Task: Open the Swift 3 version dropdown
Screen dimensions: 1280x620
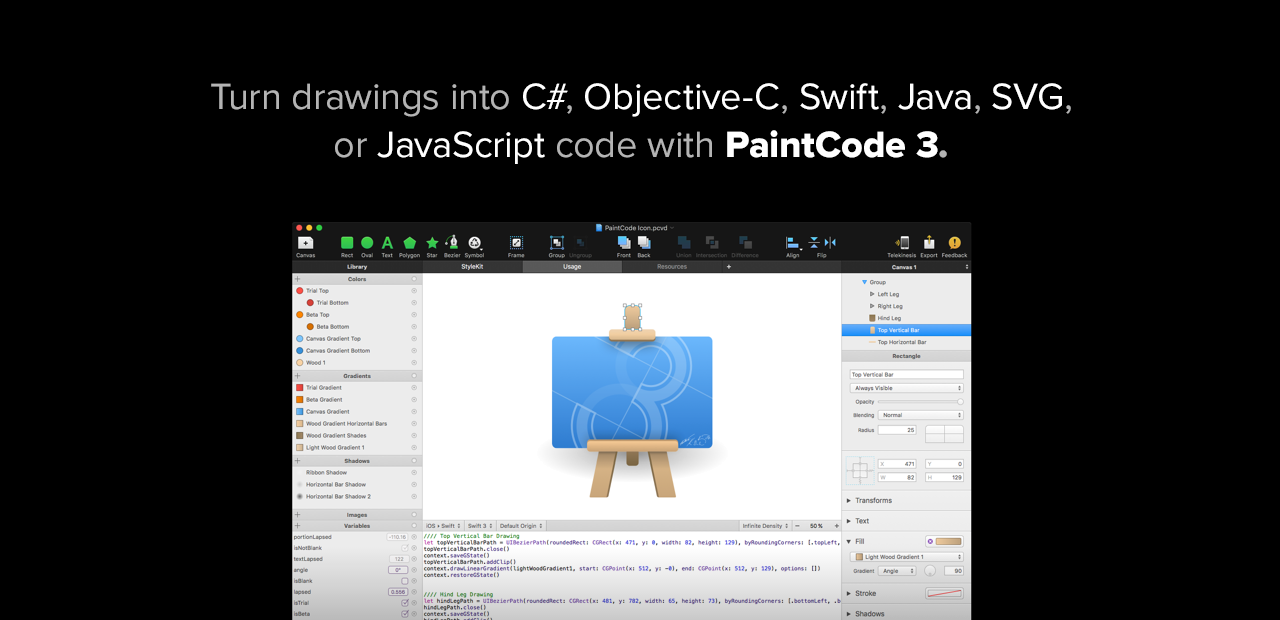Action: [480, 526]
